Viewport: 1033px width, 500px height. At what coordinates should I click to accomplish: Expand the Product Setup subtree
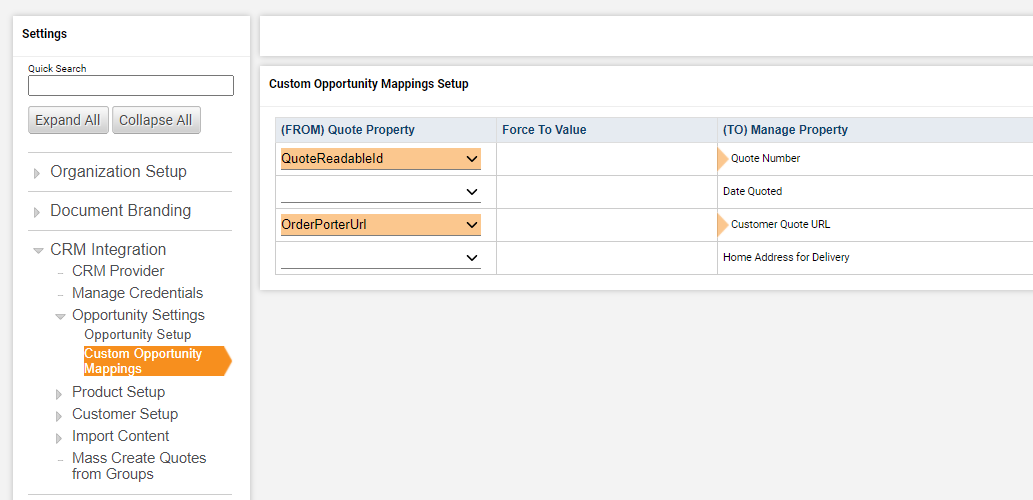click(x=60, y=393)
